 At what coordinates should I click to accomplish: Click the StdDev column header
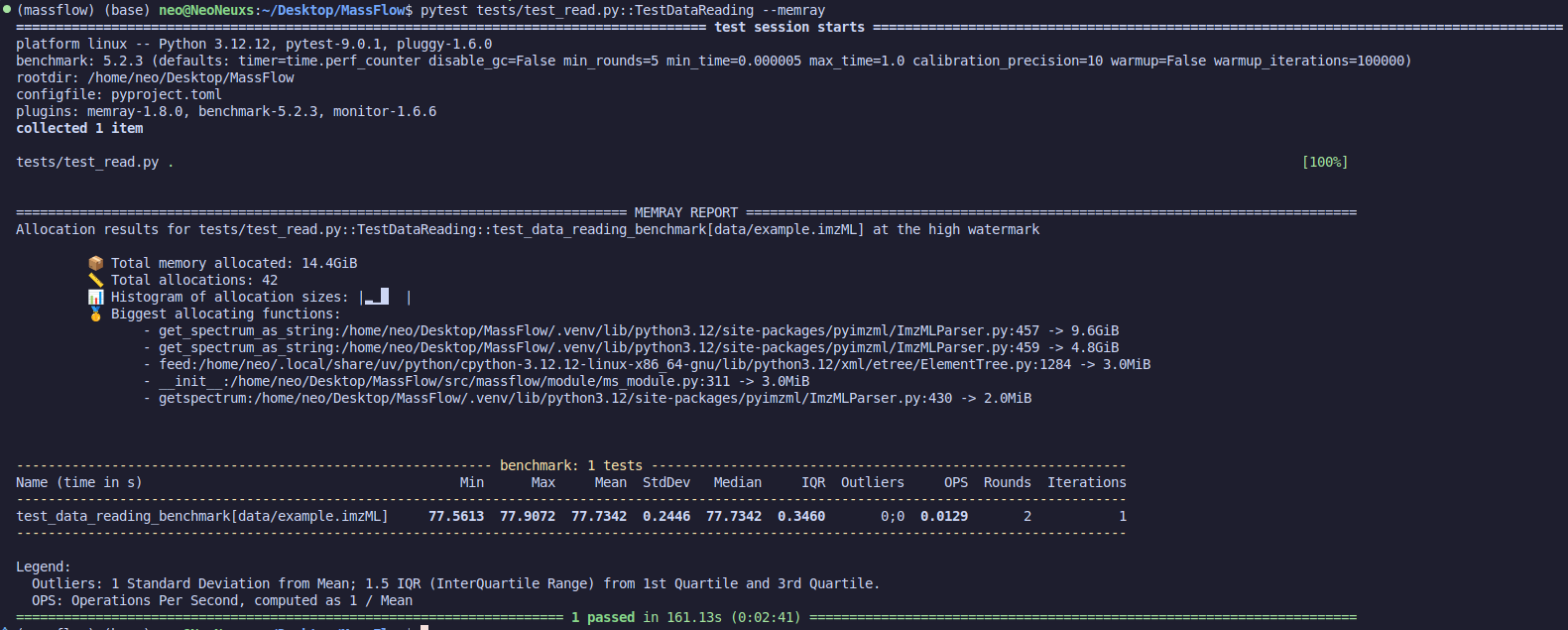[x=666, y=482]
